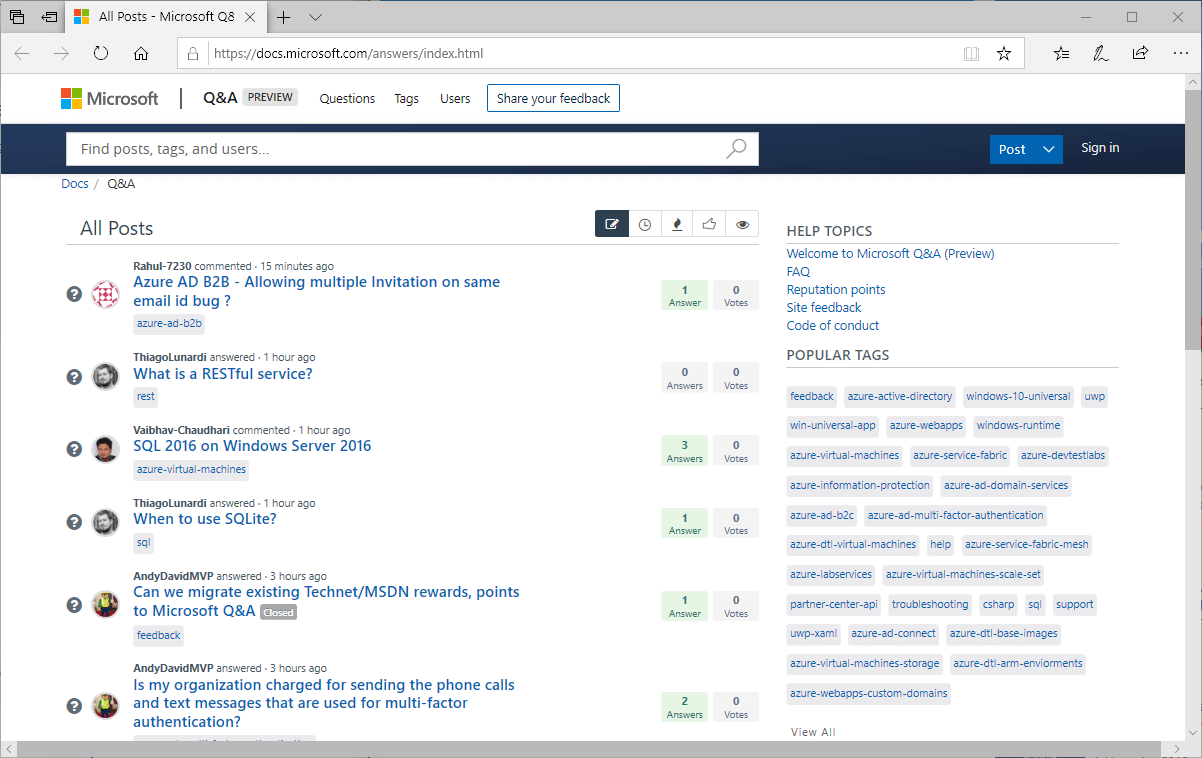Toggle Edge reading view icon
Image resolution: width=1202 pixels, height=758 pixels.
(971, 53)
